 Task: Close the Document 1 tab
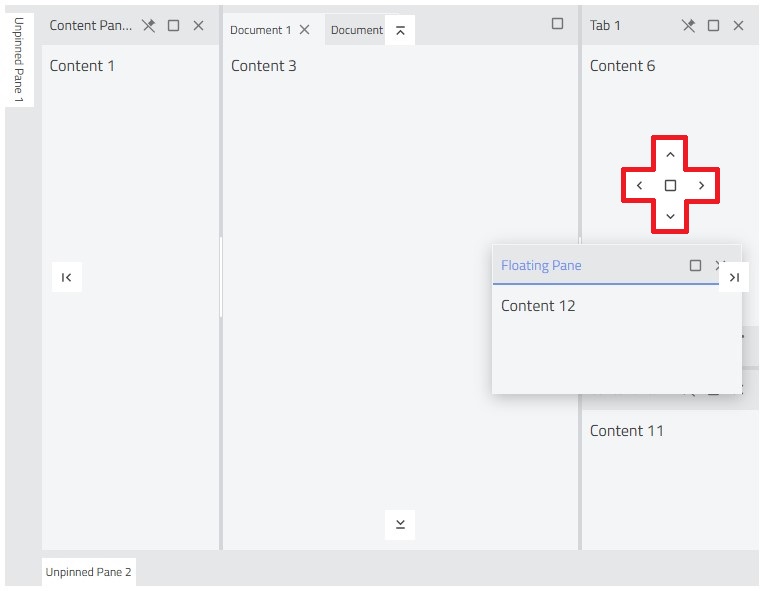(305, 30)
